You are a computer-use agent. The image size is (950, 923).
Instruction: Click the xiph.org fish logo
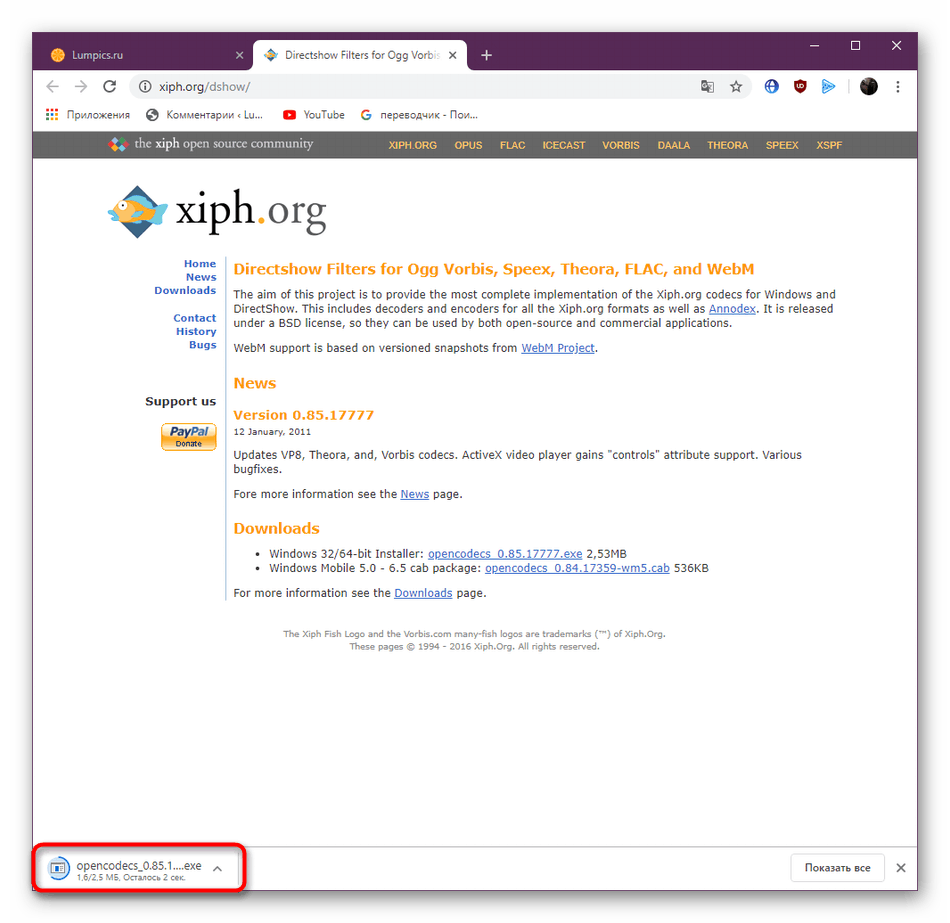[217, 212]
